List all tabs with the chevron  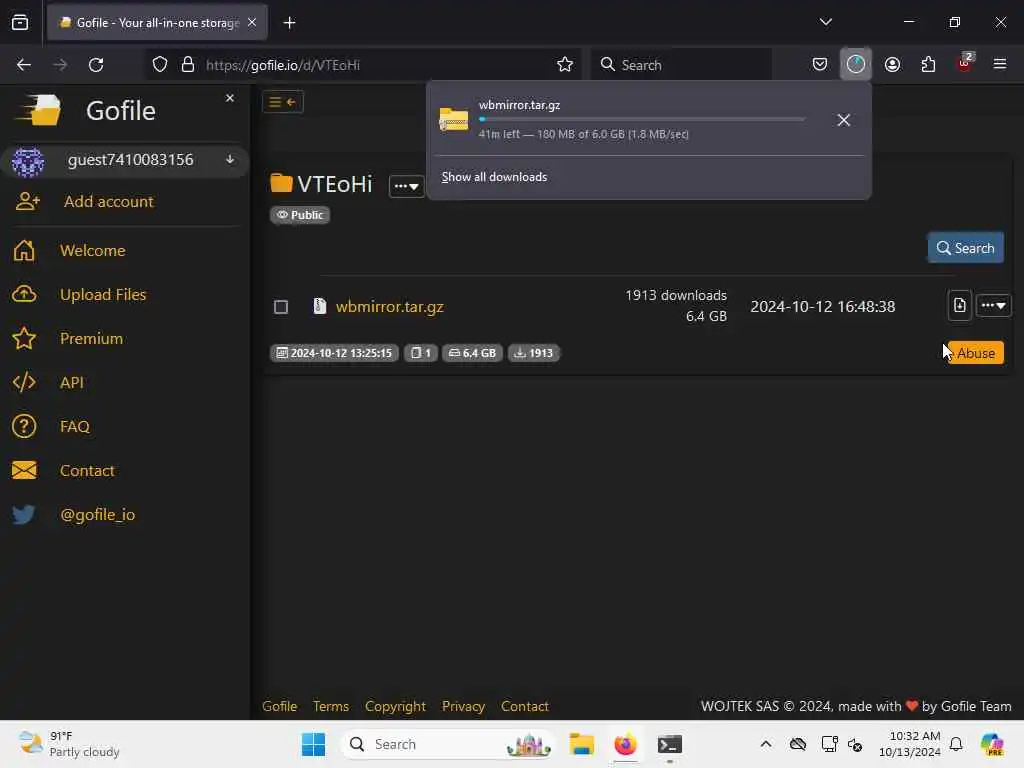point(825,22)
